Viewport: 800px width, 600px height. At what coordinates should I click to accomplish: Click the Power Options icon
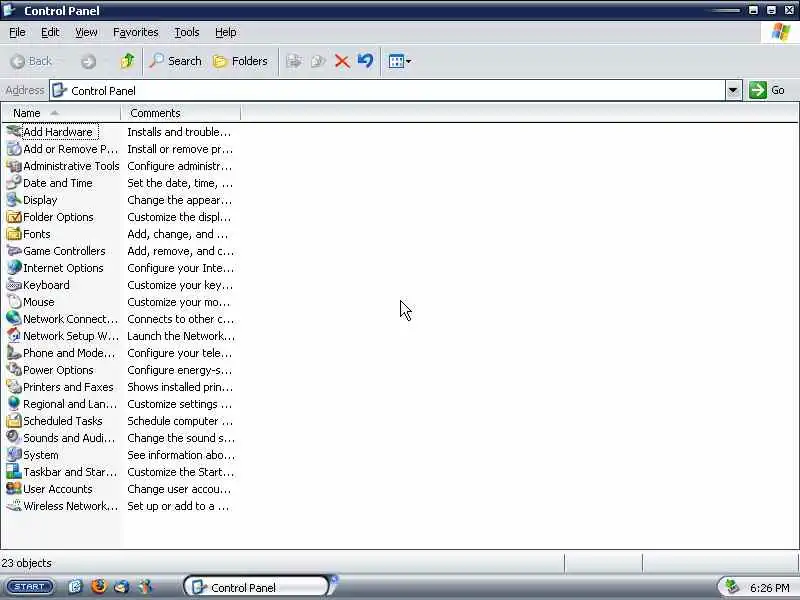[14, 370]
